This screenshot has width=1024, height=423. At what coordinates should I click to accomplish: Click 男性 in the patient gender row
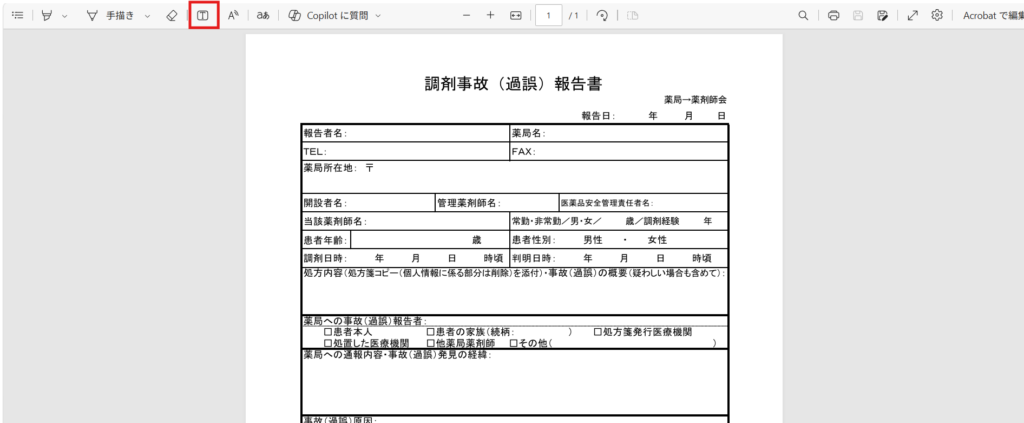click(x=593, y=240)
